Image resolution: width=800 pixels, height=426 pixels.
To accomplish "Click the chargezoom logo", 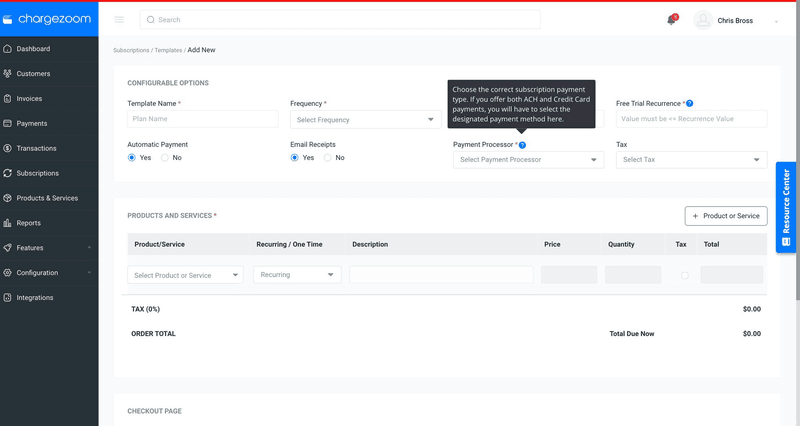I will click(x=47, y=19).
